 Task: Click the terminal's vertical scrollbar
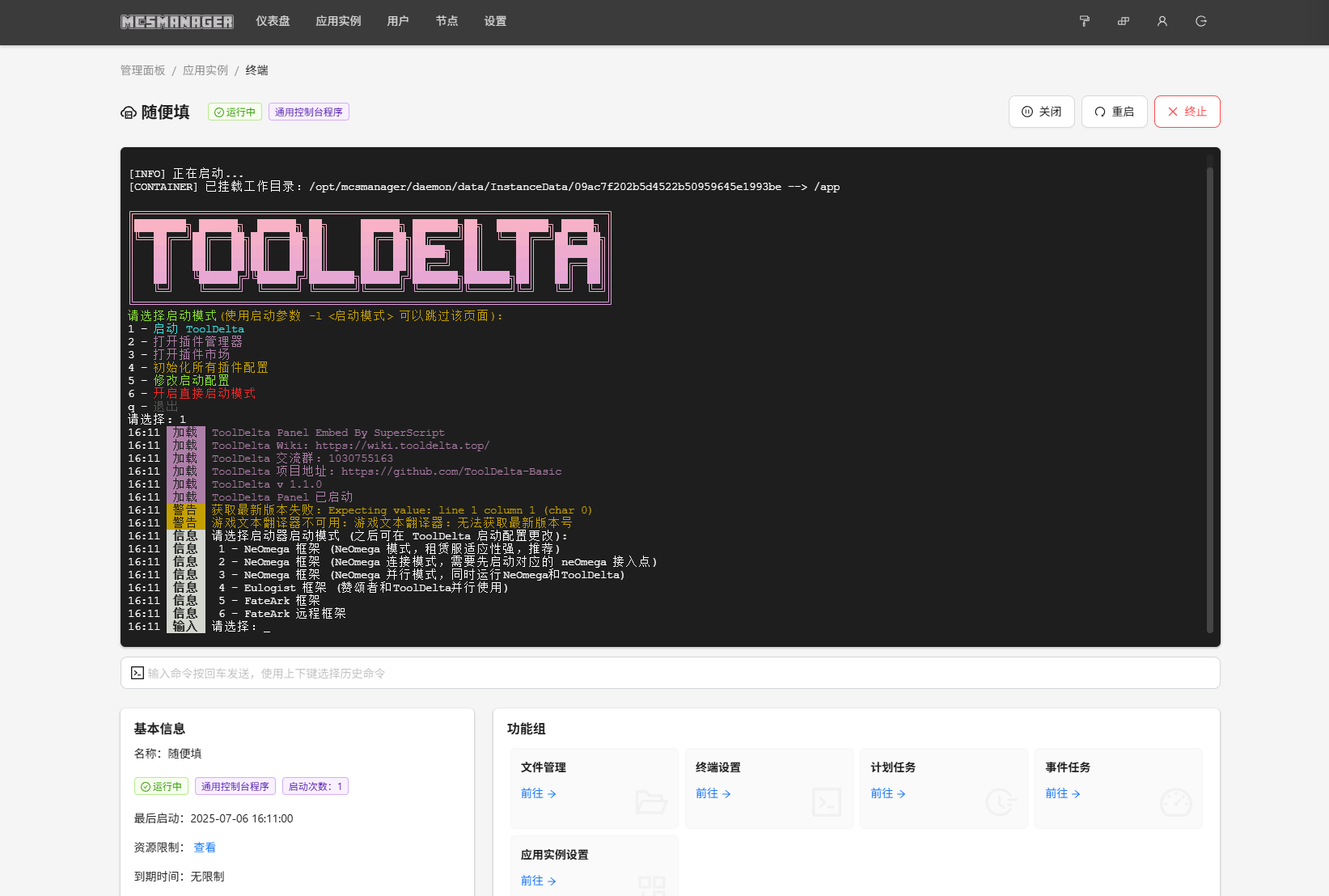point(1209,396)
